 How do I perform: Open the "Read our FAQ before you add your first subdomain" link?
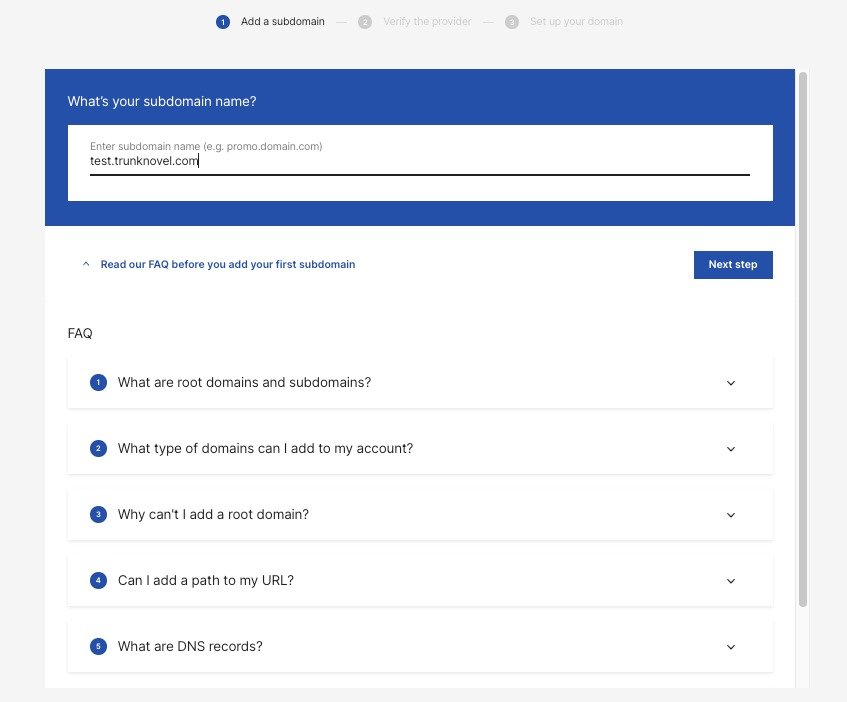tap(227, 264)
